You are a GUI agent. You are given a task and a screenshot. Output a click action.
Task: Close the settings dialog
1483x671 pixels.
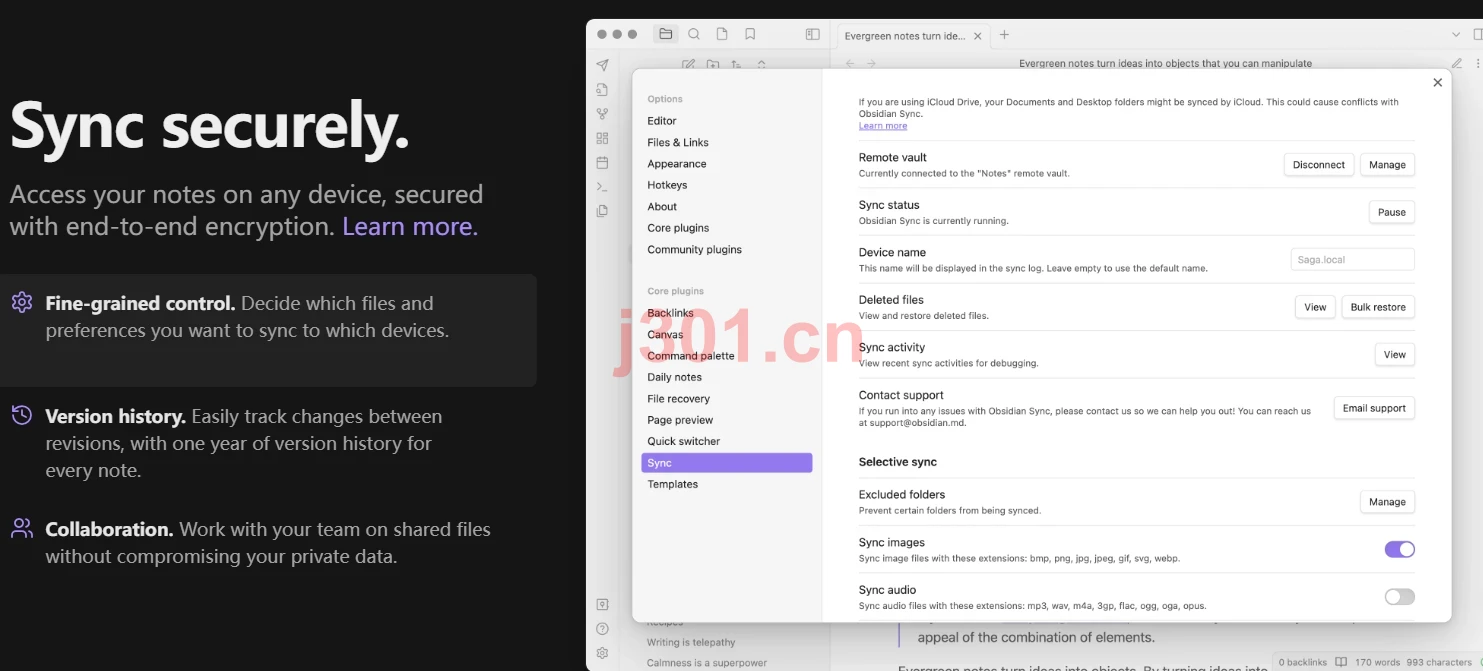(1437, 83)
